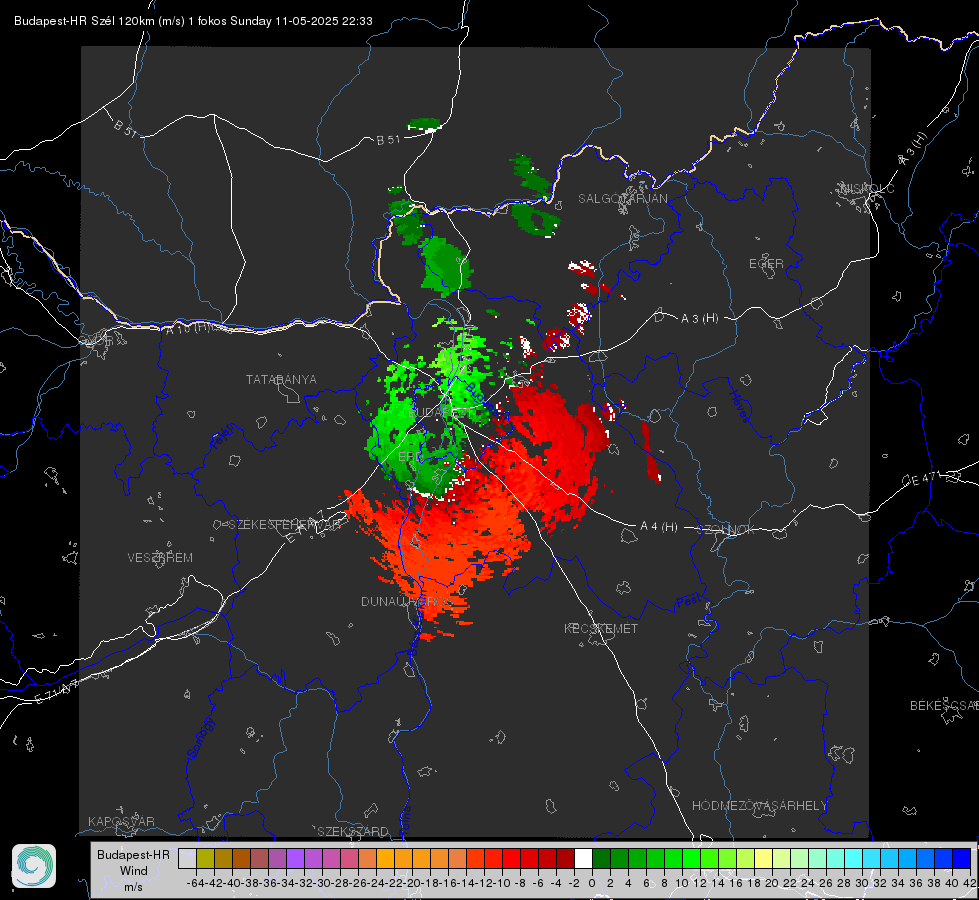Select the grey first swatch left of -64

click(x=187, y=858)
